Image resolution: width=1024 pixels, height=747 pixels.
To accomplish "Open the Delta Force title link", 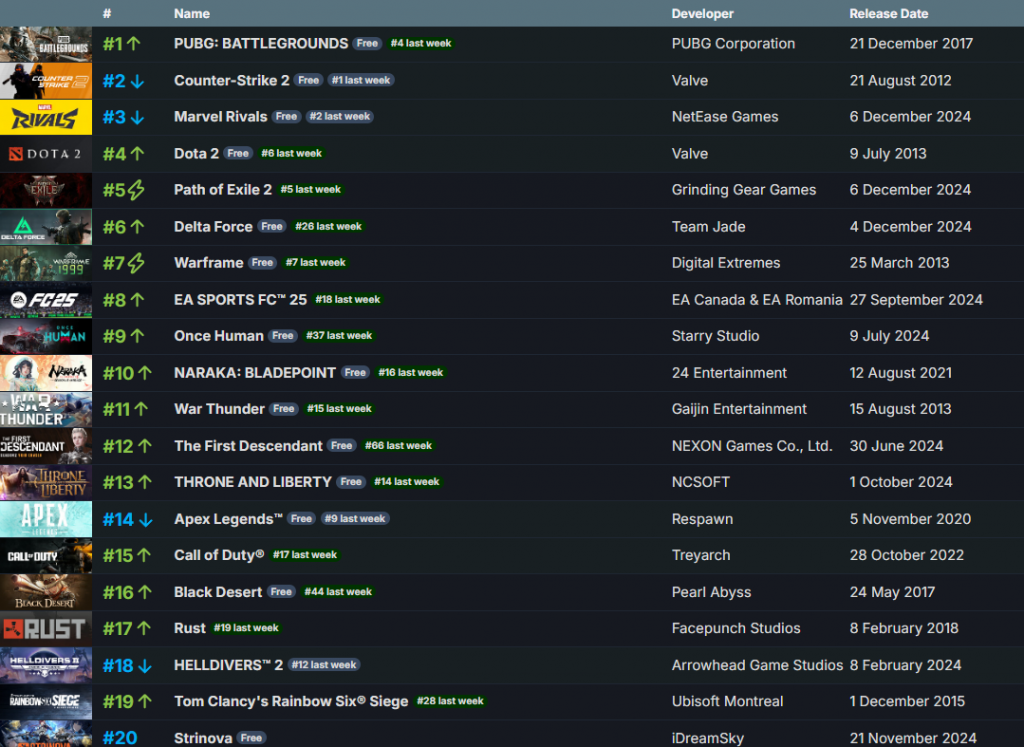I will (214, 227).
